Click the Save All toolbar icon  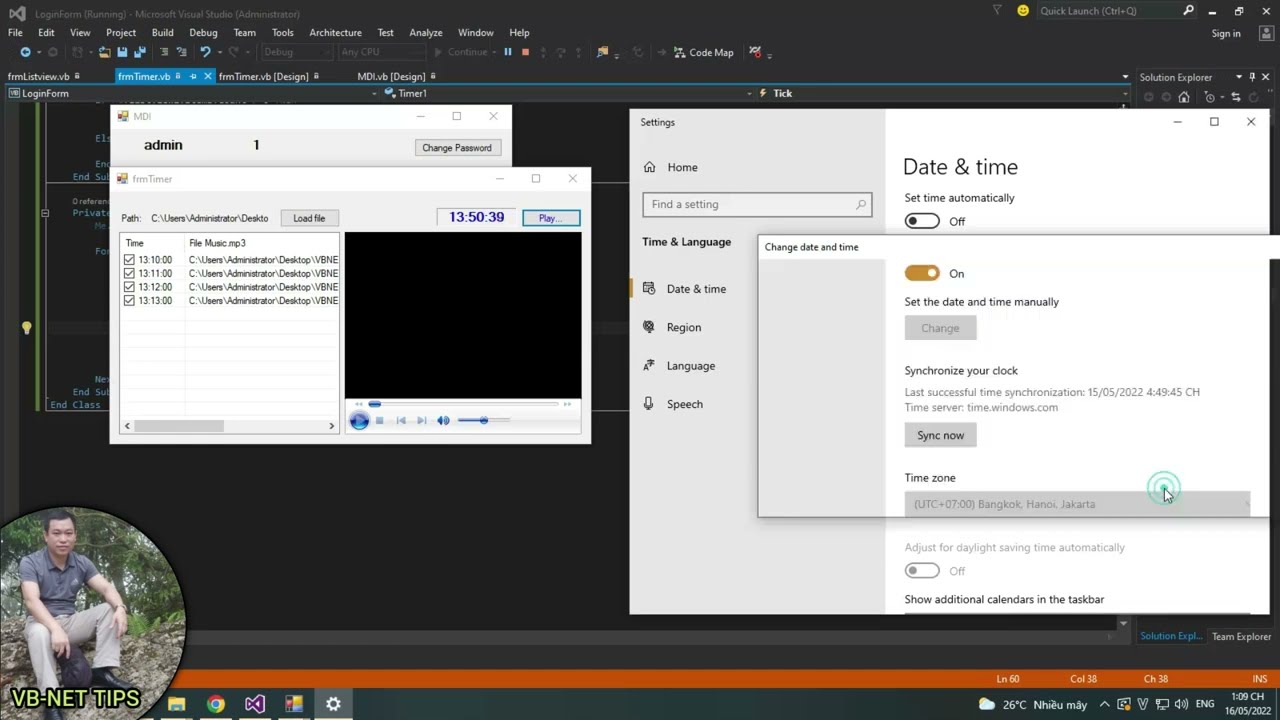click(x=140, y=52)
